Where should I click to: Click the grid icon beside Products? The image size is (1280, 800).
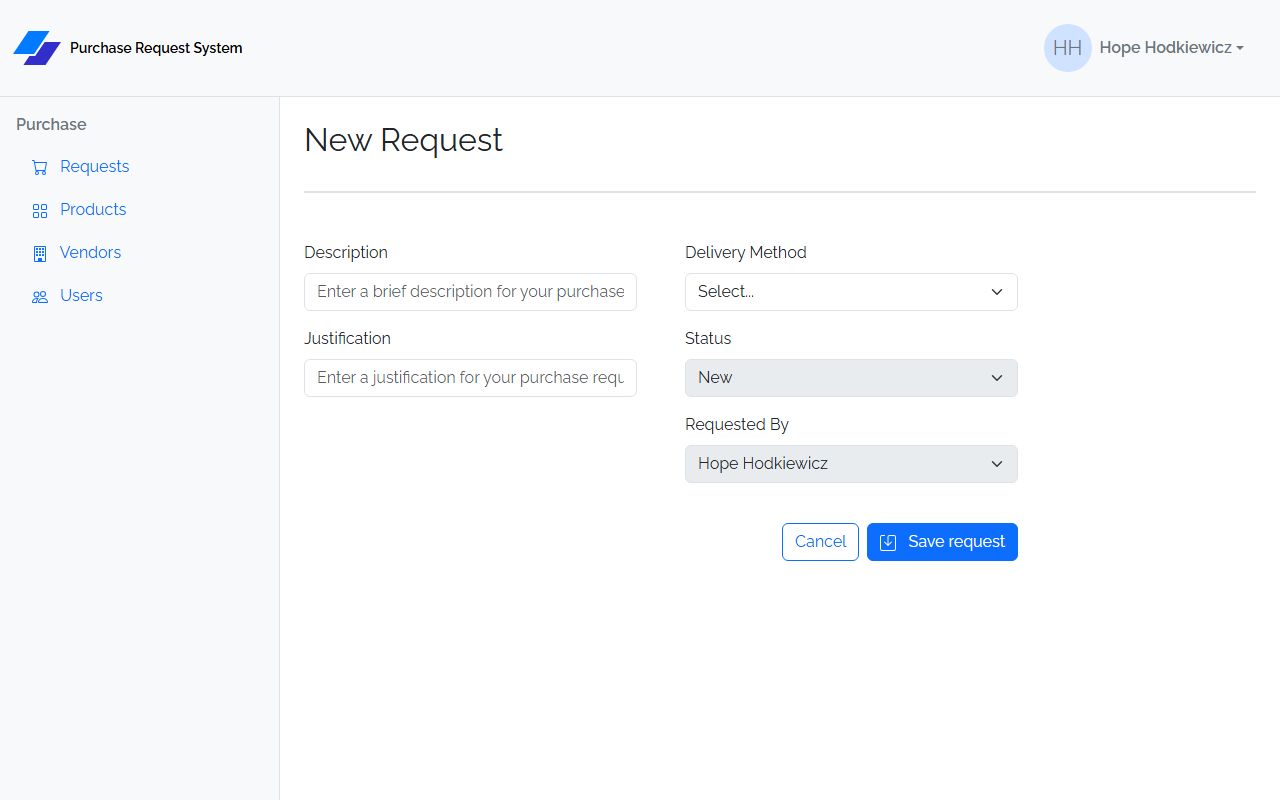tap(40, 211)
